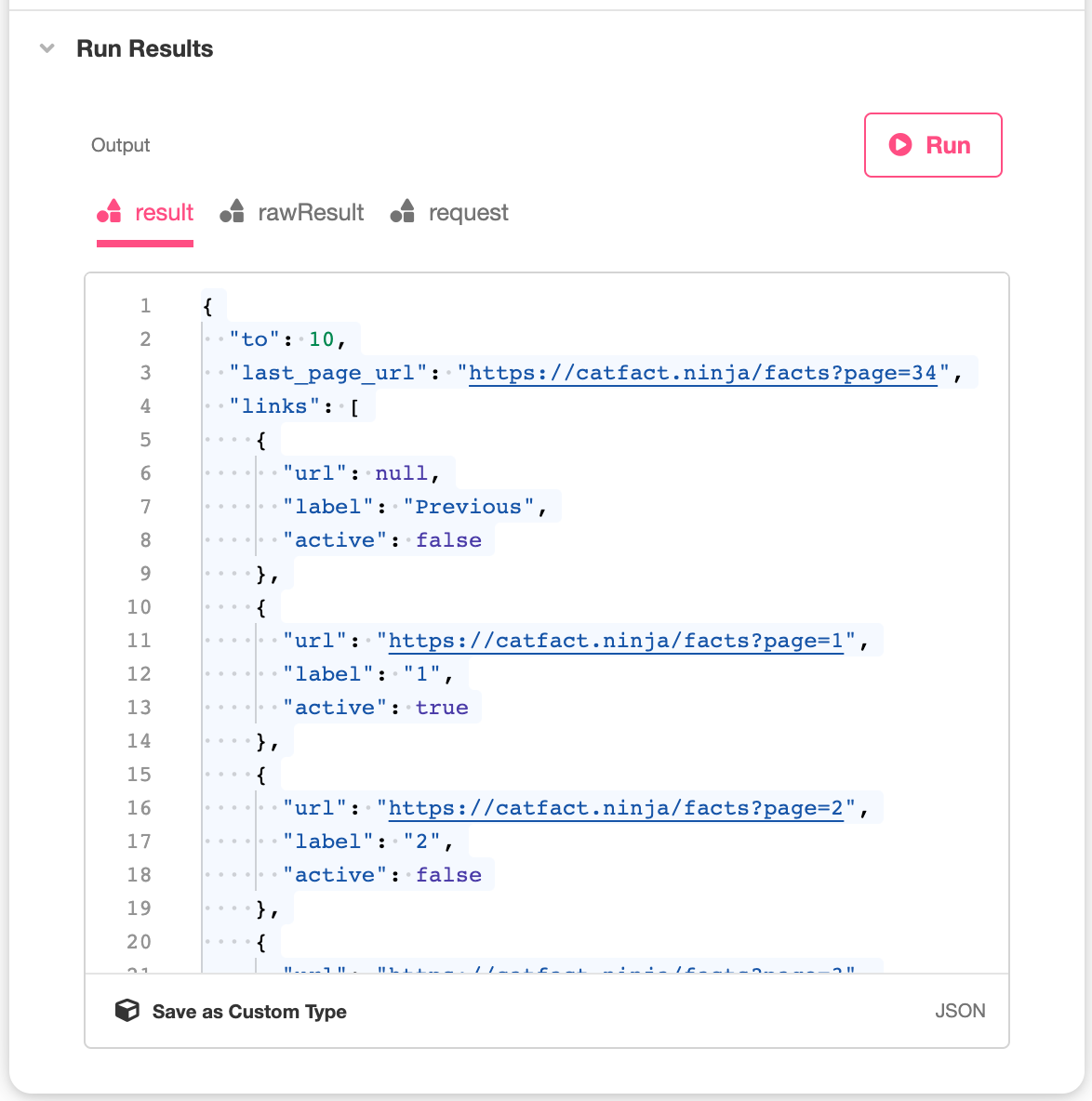
Task: Save output as Custom Type
Action: point(249,1011)
